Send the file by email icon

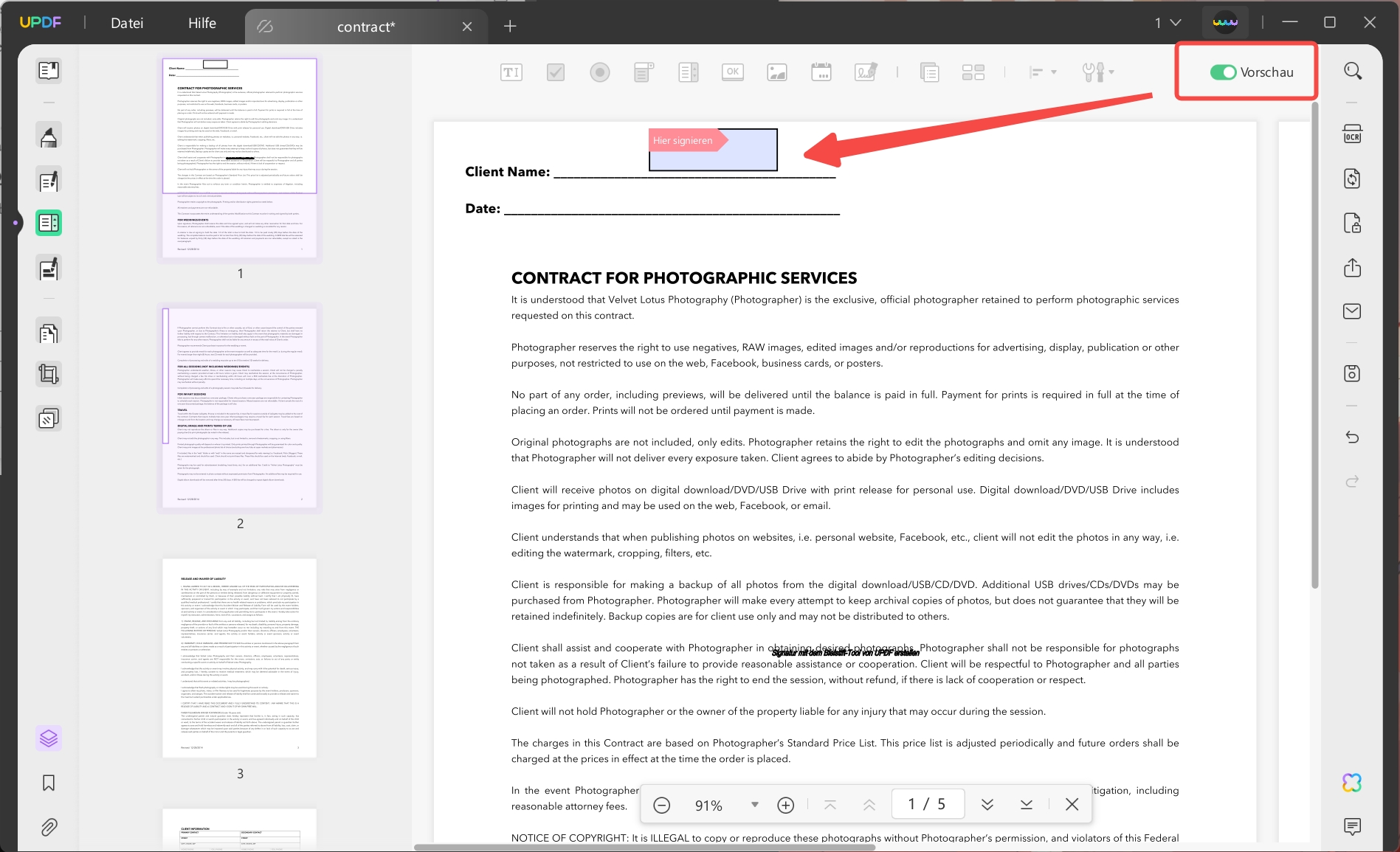pyautogui.click(x=1352, y=311)
